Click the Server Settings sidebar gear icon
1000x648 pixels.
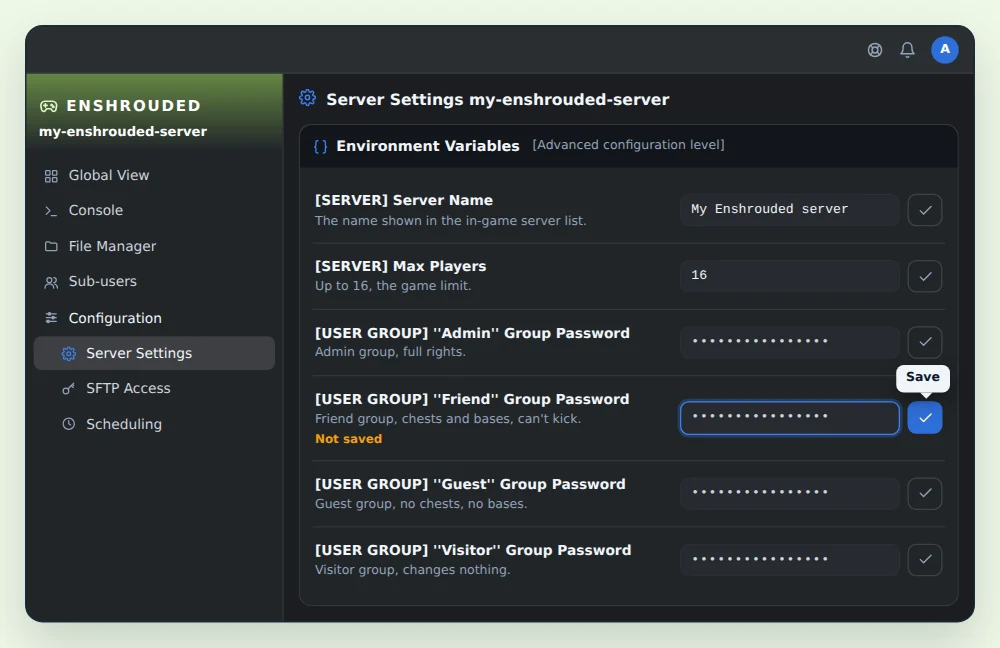click(x=68, y=353)
